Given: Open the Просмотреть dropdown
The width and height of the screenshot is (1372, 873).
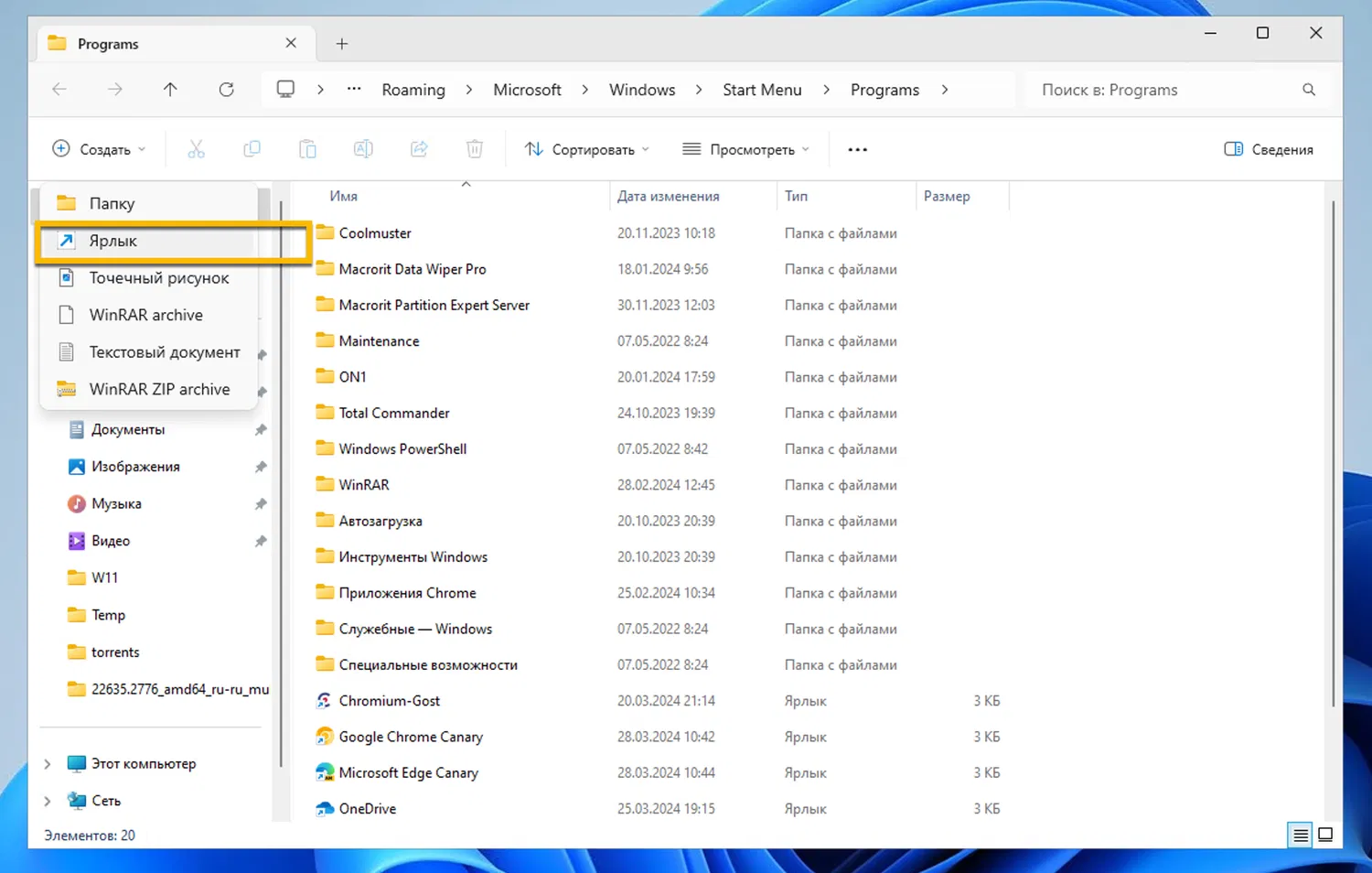Looking at the screenshot, I should 745,149.
